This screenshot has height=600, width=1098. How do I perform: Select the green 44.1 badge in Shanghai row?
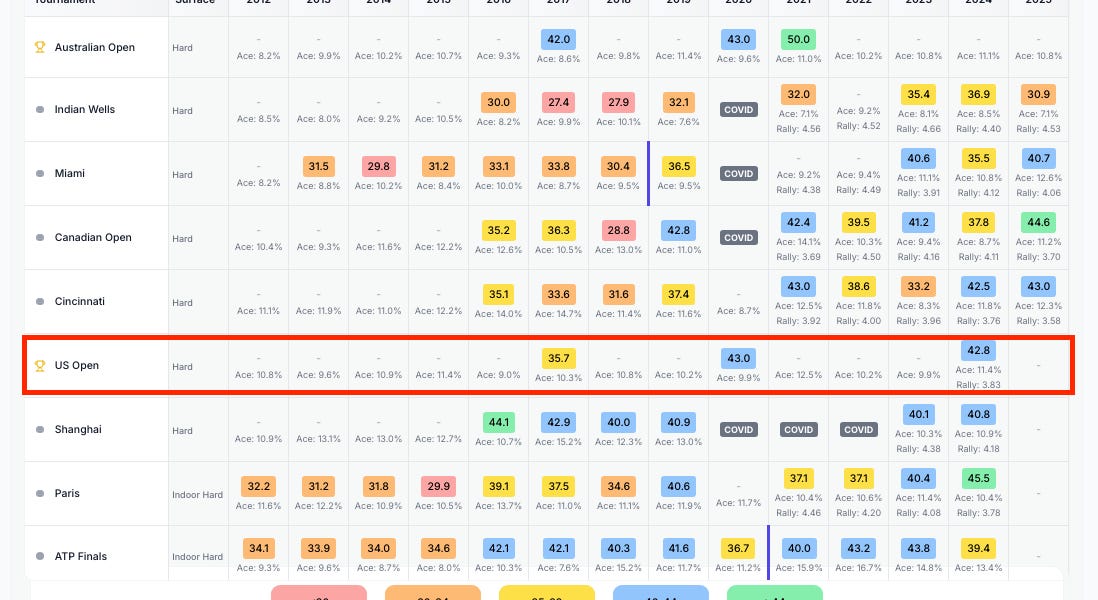click(499, 422)
